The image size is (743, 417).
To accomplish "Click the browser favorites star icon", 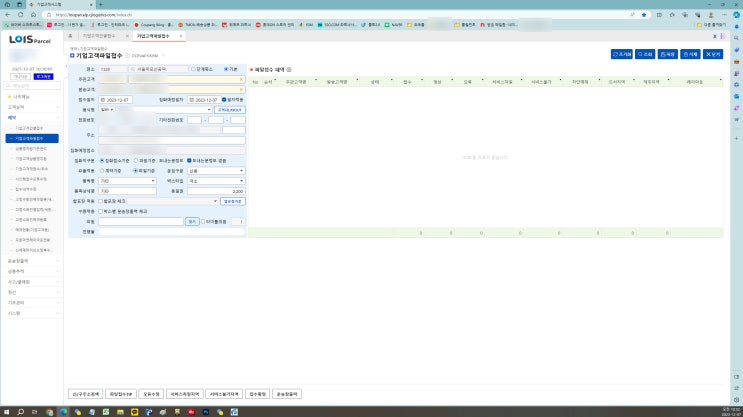I will 644,15.
